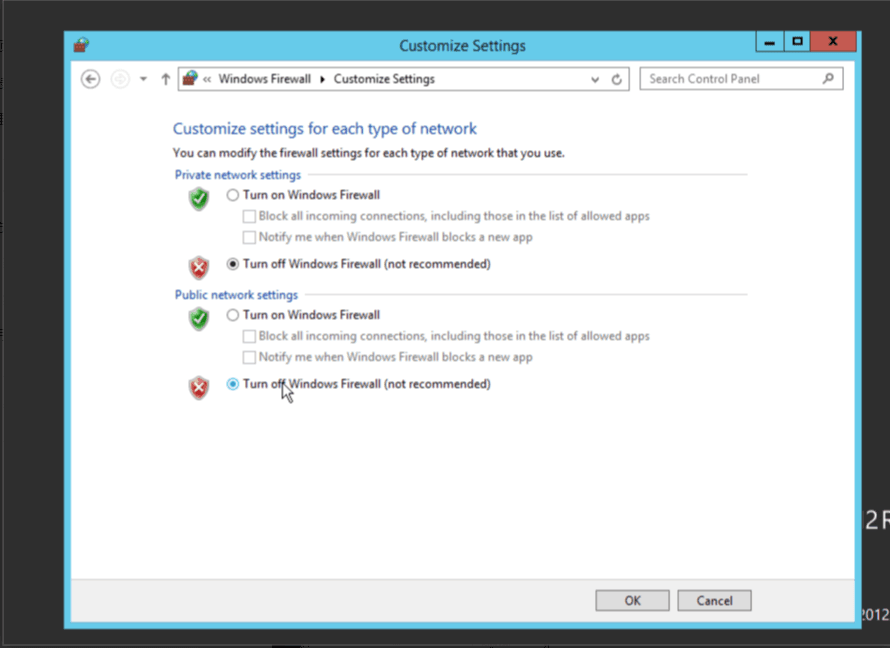Focus the Search Control Panel field
Image resolution: width=890 pixels, height=648 pixels.
tap(741, 79)
